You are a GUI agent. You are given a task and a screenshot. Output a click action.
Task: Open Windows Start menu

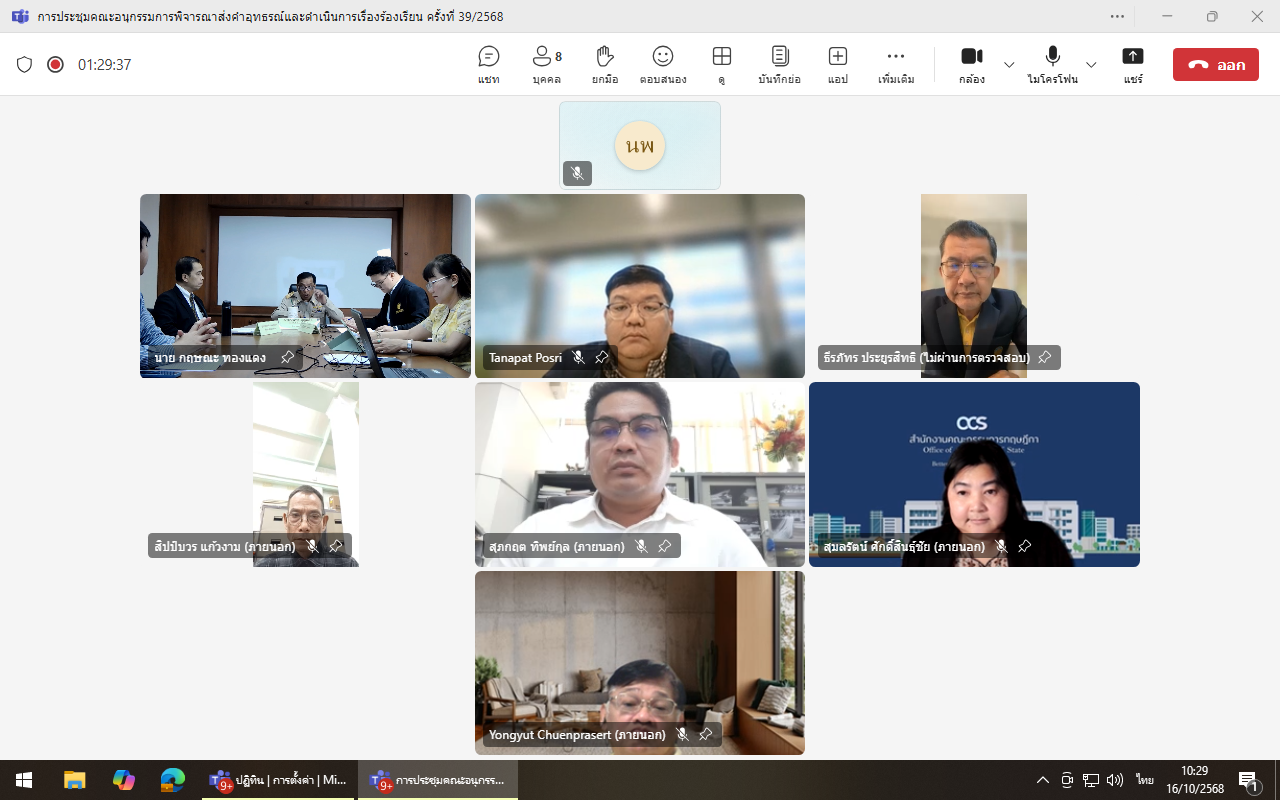click(24, 780)
